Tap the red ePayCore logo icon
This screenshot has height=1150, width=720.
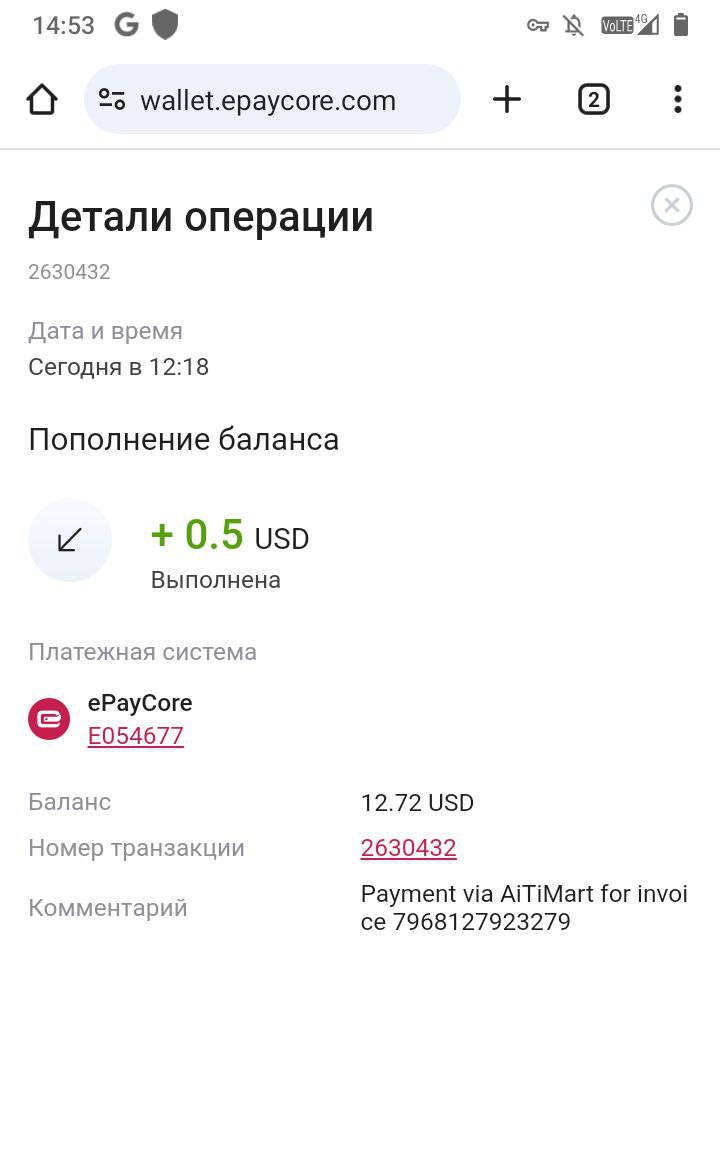click(49, 719)
